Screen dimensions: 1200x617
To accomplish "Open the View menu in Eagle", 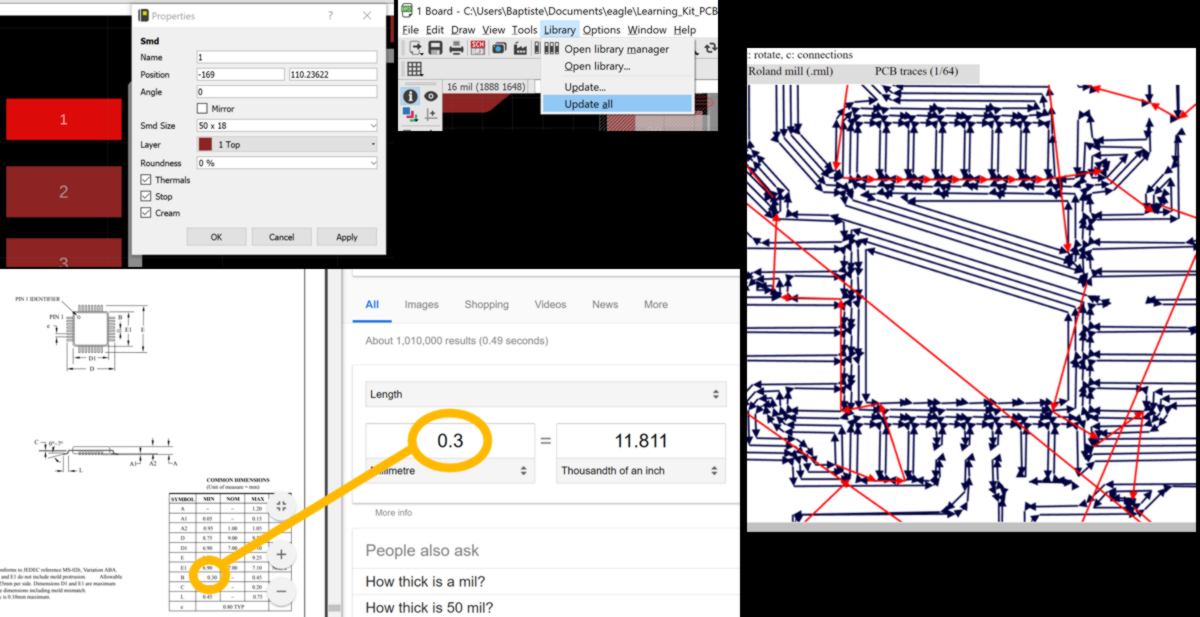I will [x=494, y=30].
